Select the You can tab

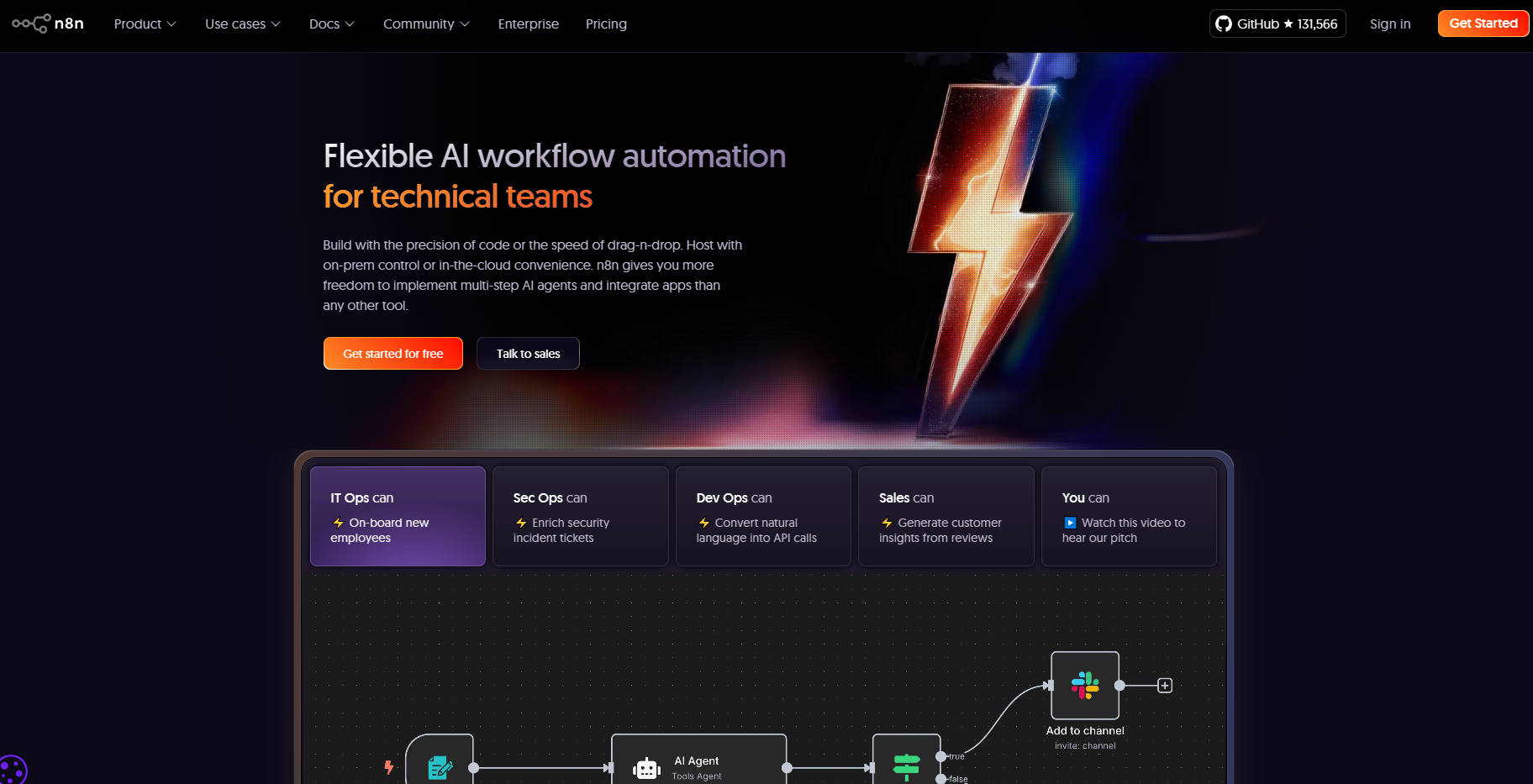pyautogui.click(x=1129, y=516)
